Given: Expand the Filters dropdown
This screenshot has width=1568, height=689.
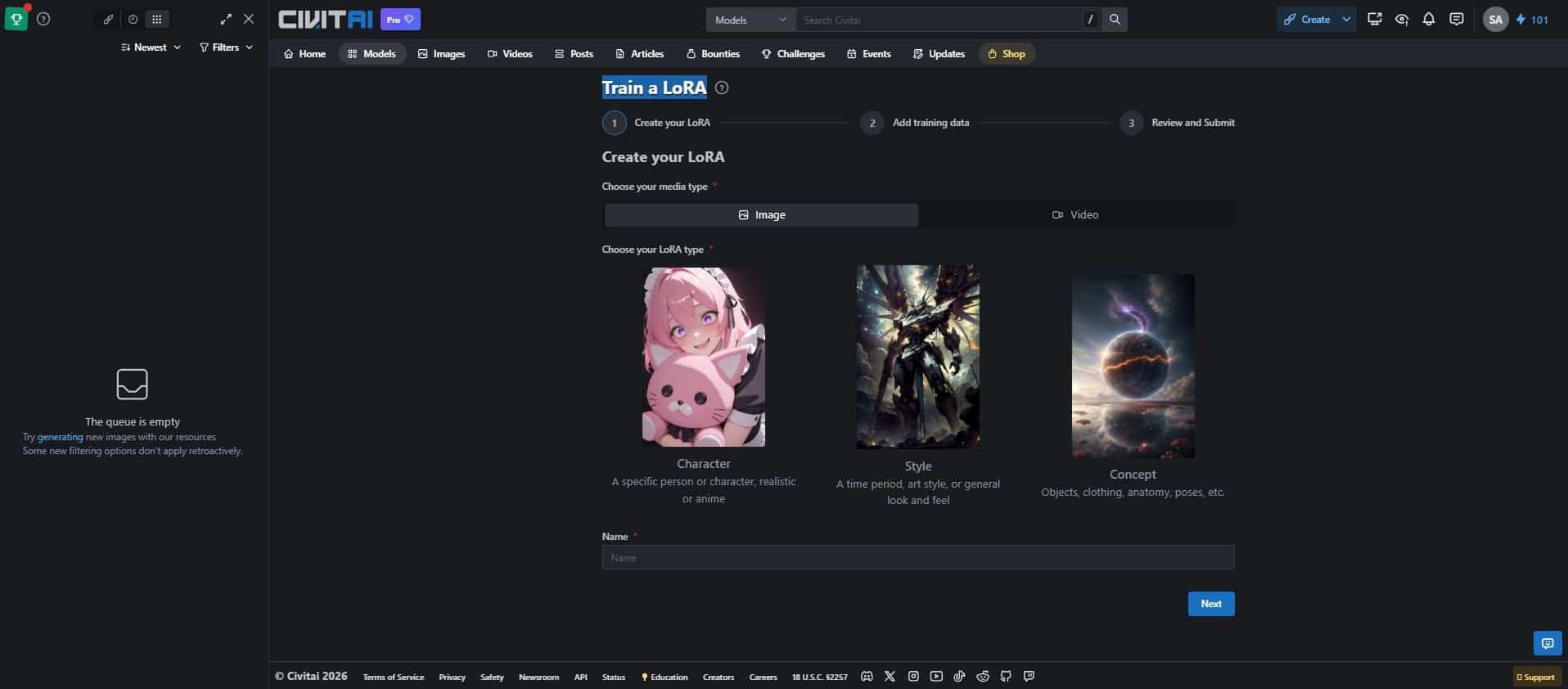Looking at the screenshot, I should [226, 47].
